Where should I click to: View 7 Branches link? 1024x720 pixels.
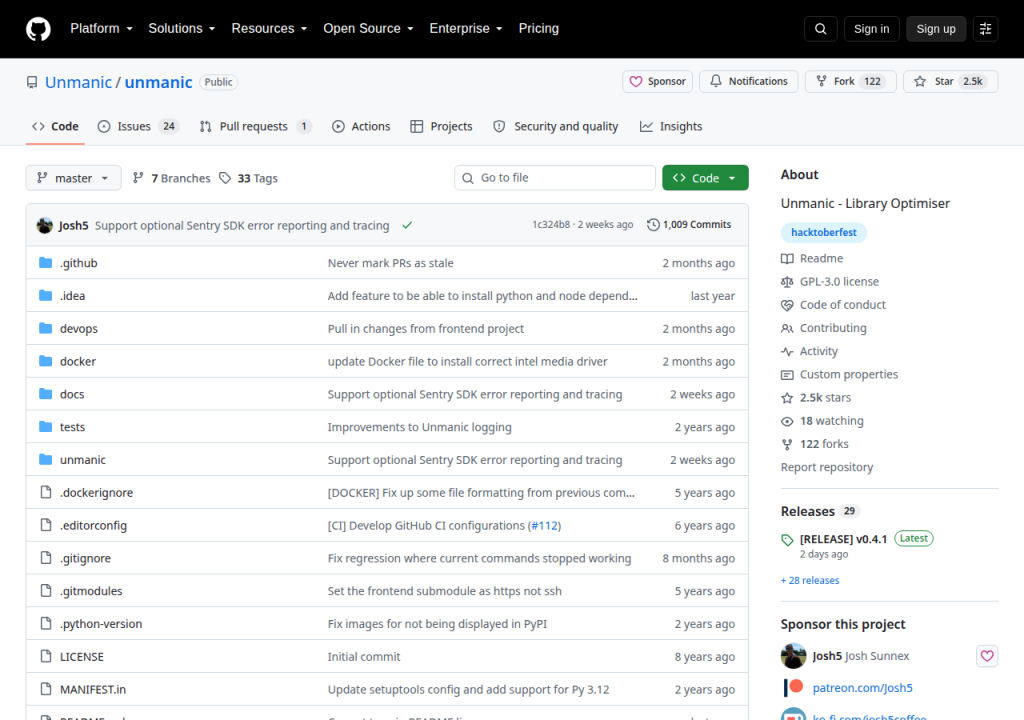(x=171, y=178)
